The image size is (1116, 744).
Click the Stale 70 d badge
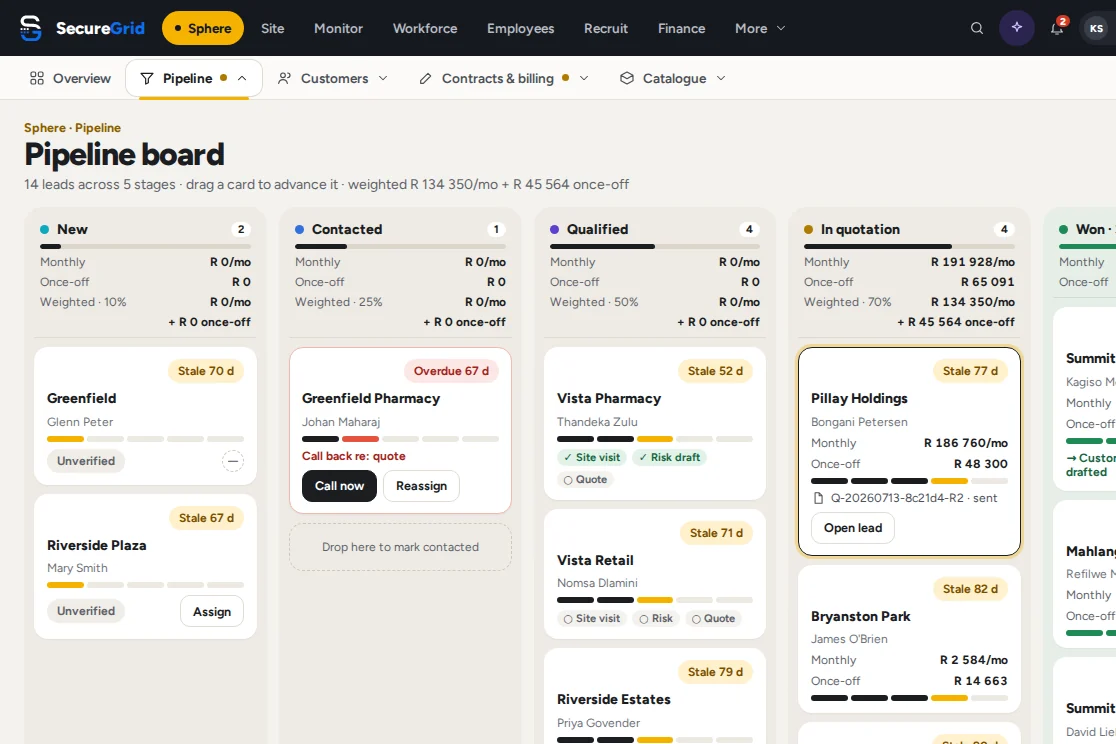coord(206,371)
